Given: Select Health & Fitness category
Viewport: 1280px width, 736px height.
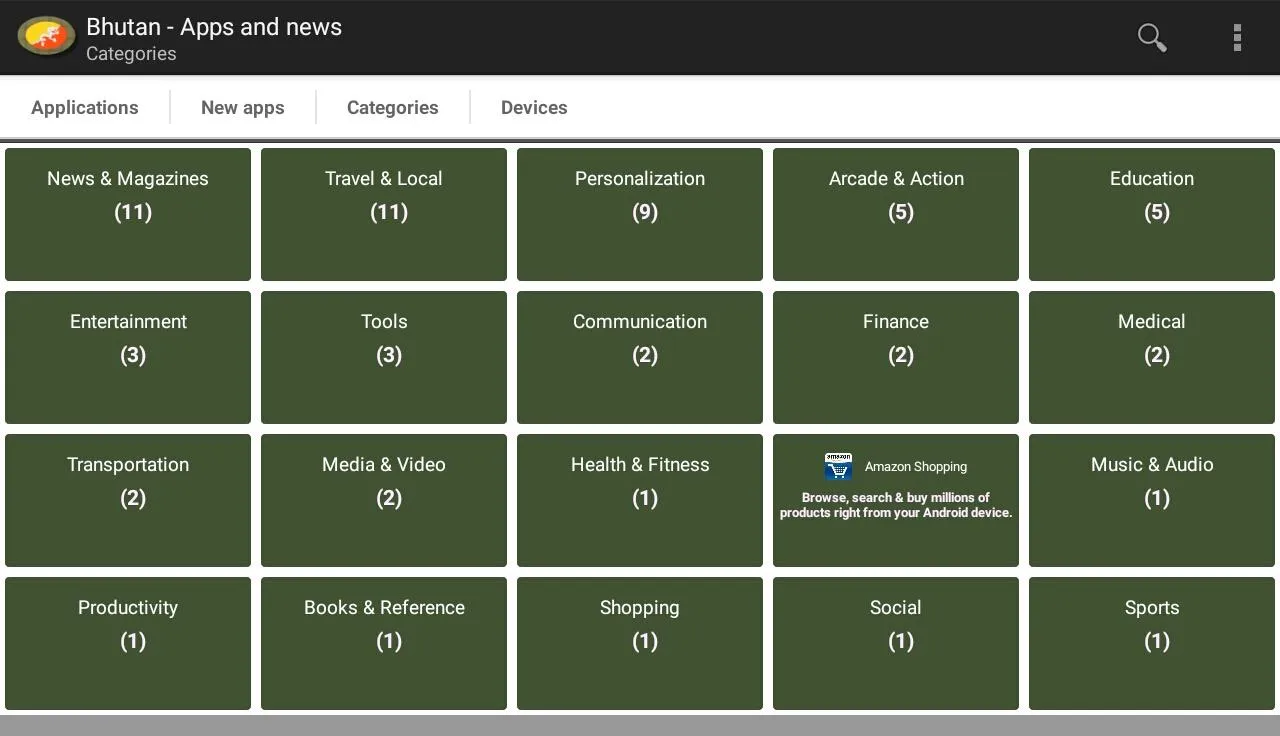Looking at the screenshot, I should click(640, 500).
